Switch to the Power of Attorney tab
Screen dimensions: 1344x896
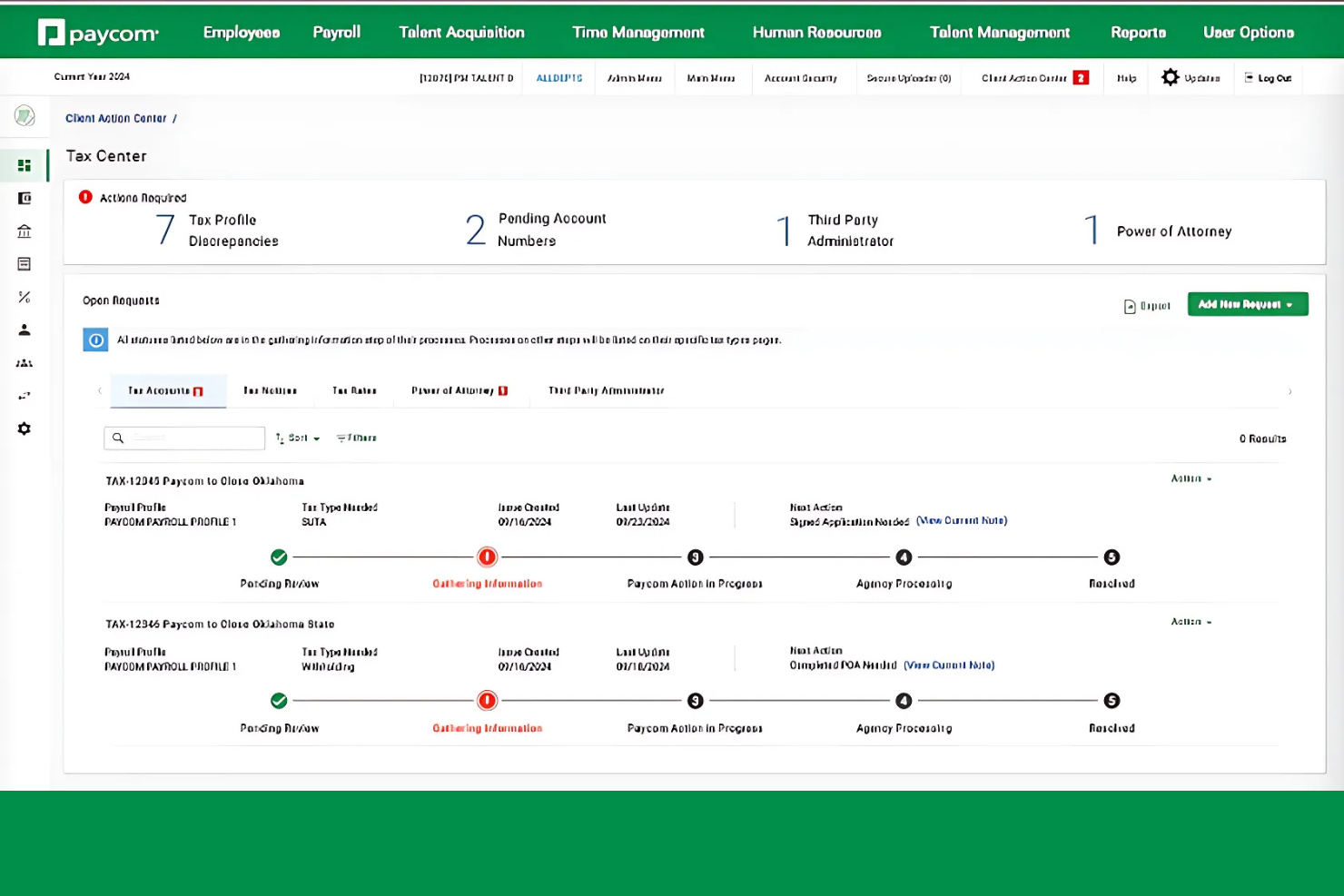click(458, 390)
